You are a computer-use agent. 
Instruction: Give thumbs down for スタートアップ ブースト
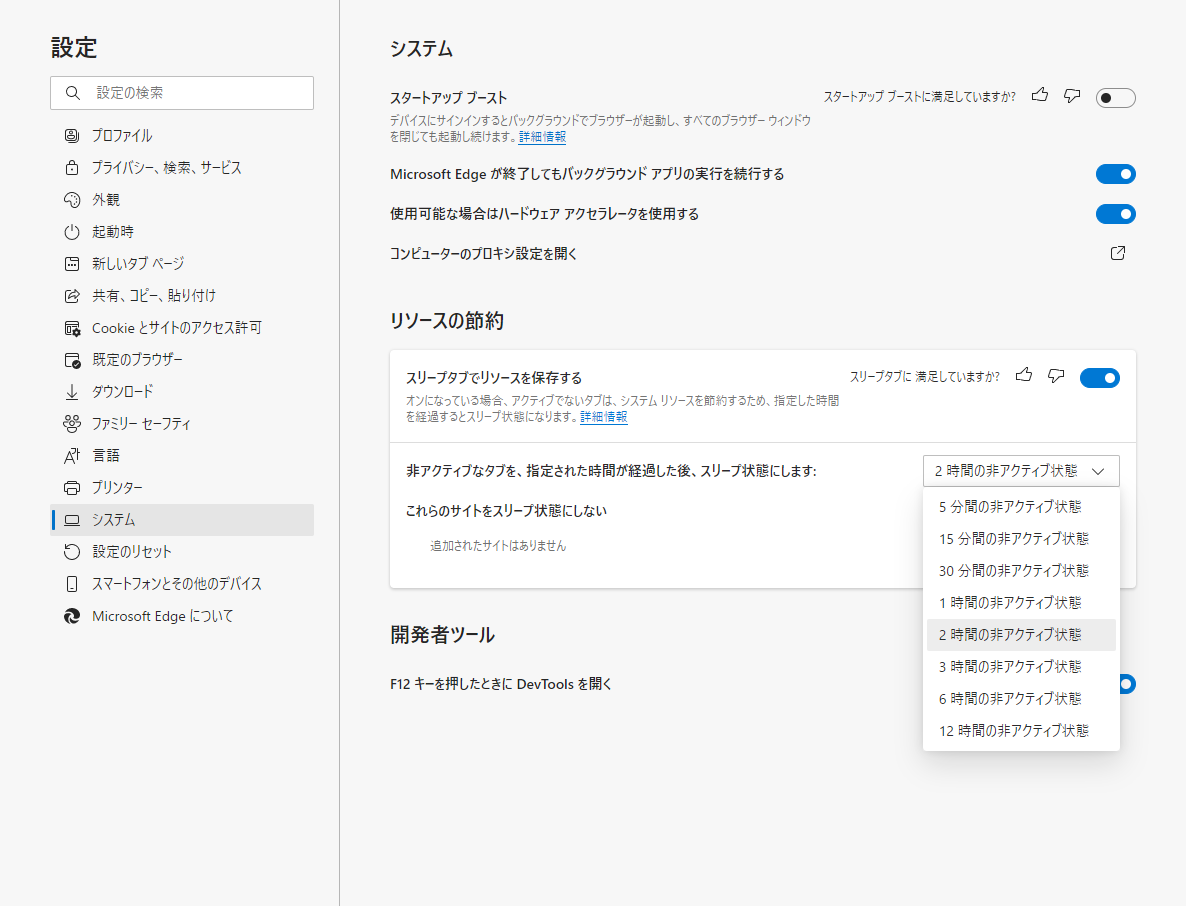pos(1072,95)
